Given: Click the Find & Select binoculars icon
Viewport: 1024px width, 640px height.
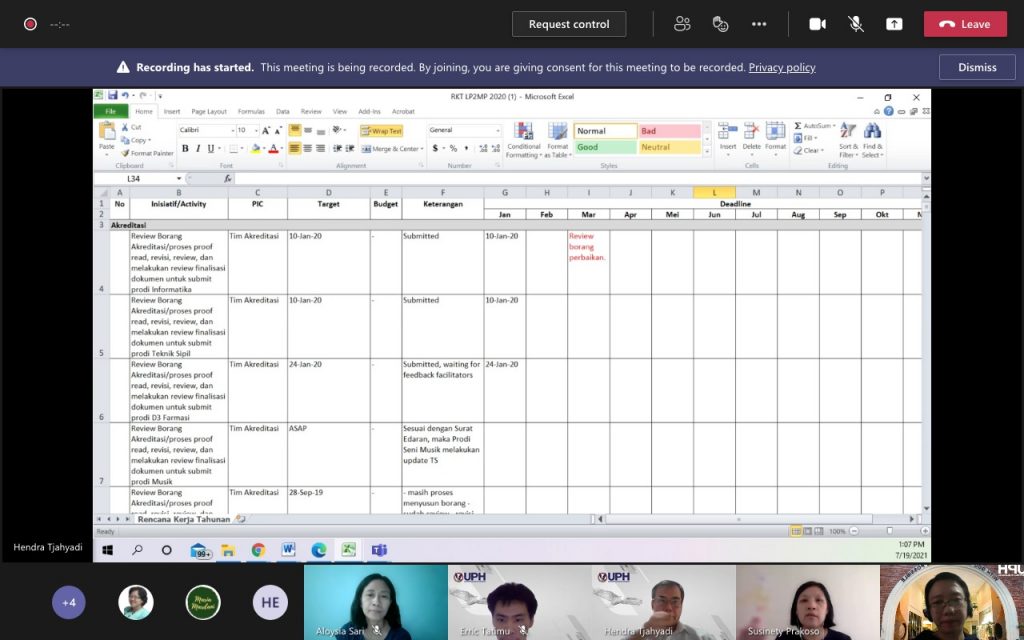Looking at the screenshot, I should tap(872, 132).
